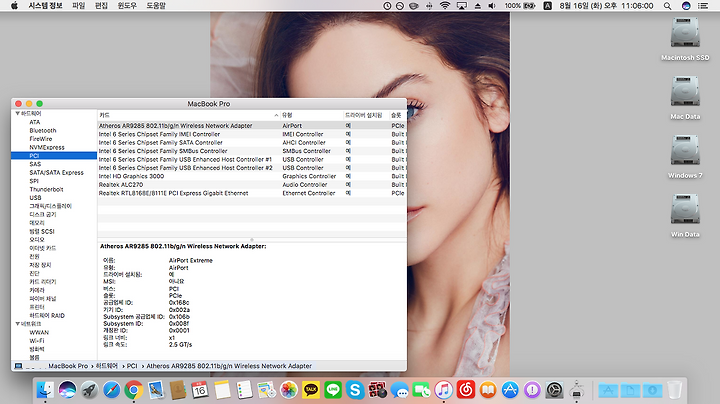
Task: Launch KakaoTalk from the Dock
Action: (x=311, y=390)
